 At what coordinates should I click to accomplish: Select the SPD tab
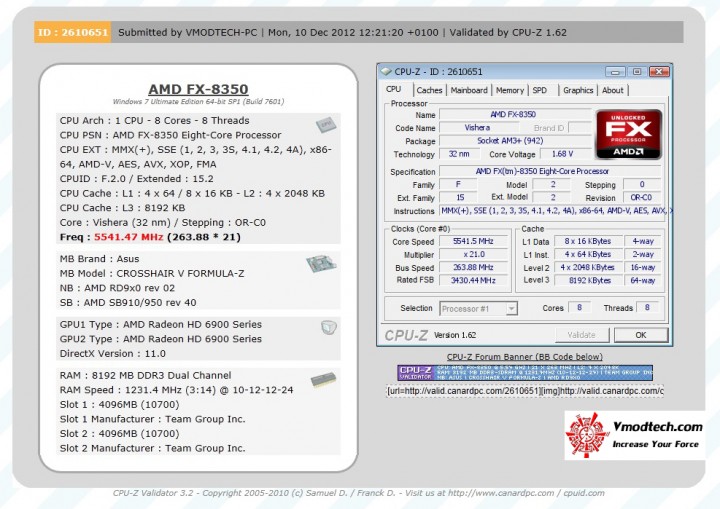(540, 90)
